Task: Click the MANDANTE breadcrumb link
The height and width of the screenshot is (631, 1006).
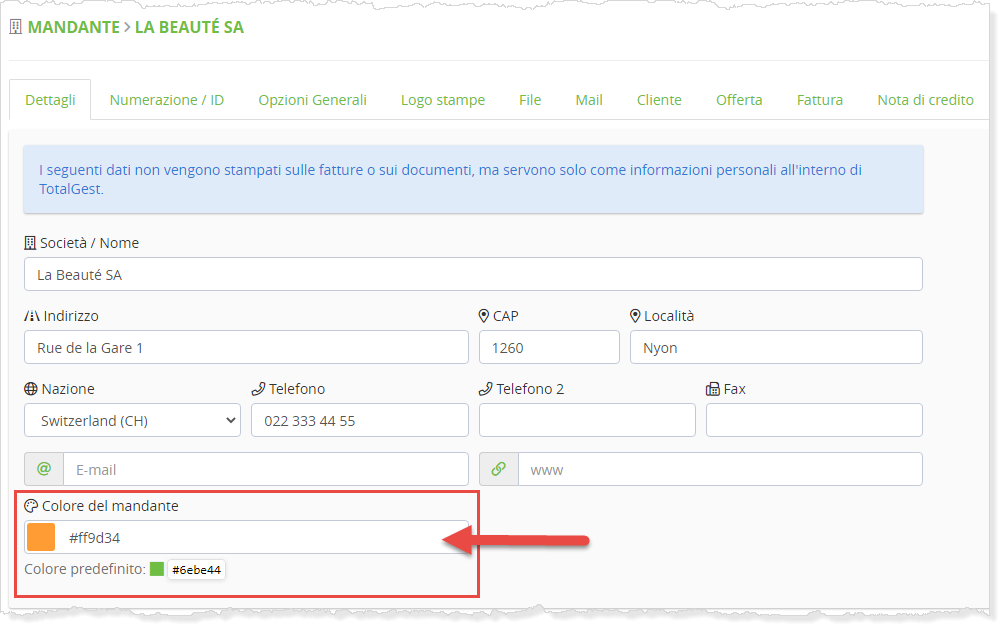Action: point(73,27)
